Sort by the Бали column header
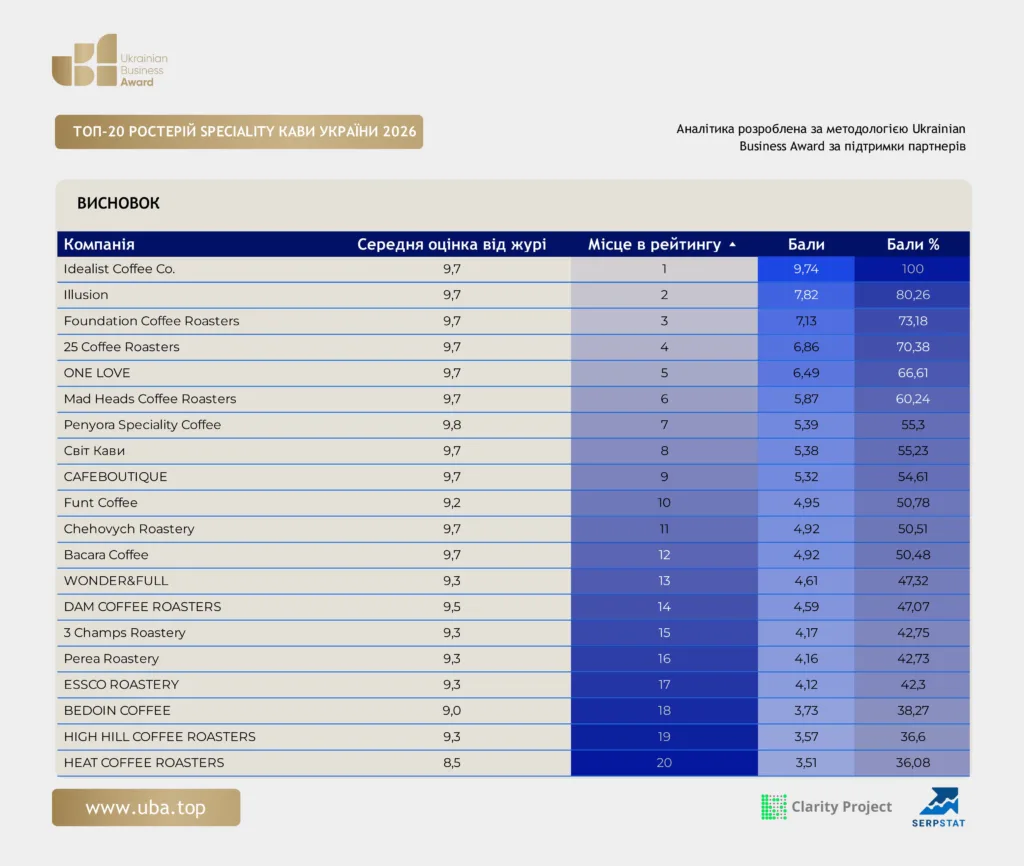 click(806, 244)
